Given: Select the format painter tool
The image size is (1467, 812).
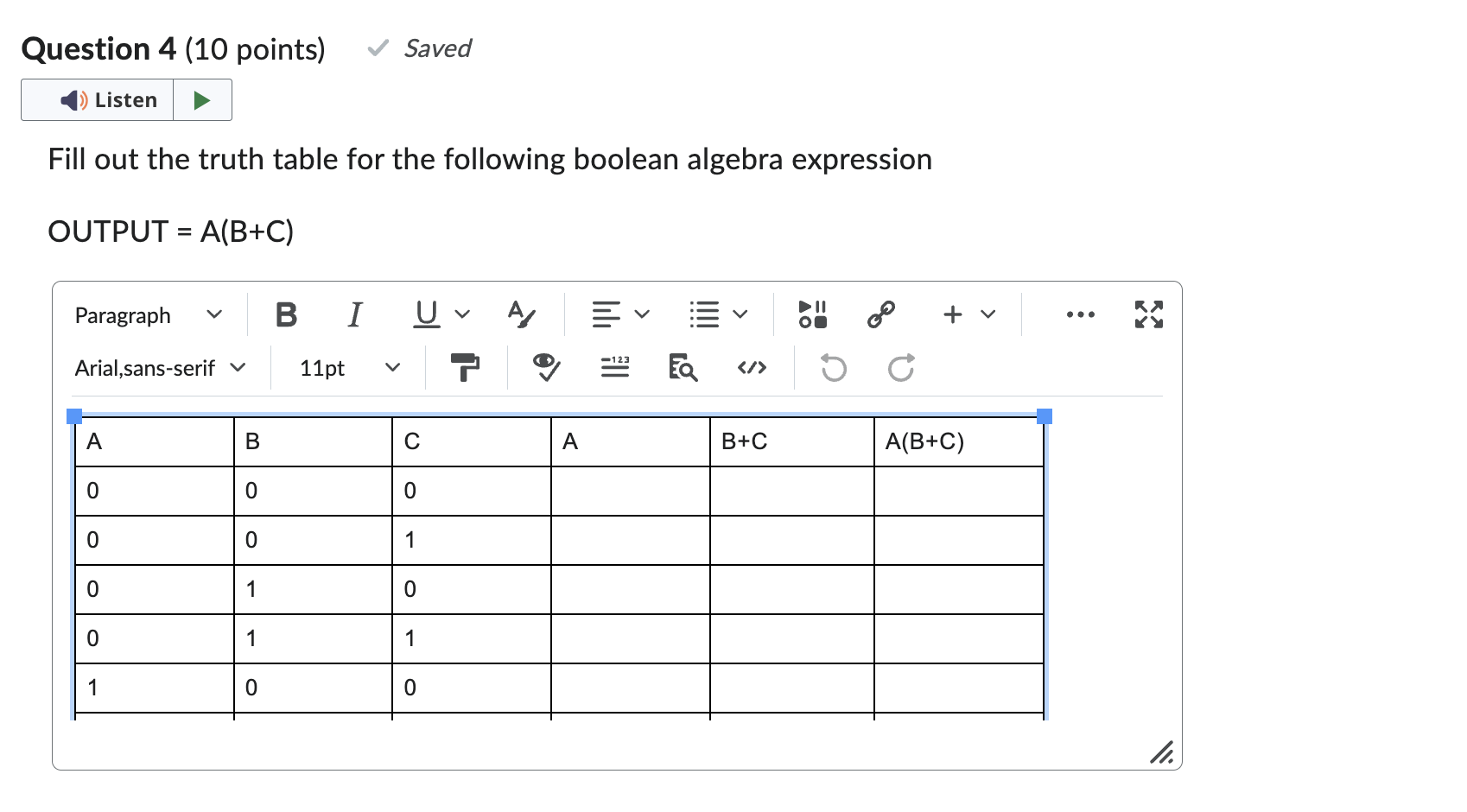Looking at the screenshot, I should point(466,367).
